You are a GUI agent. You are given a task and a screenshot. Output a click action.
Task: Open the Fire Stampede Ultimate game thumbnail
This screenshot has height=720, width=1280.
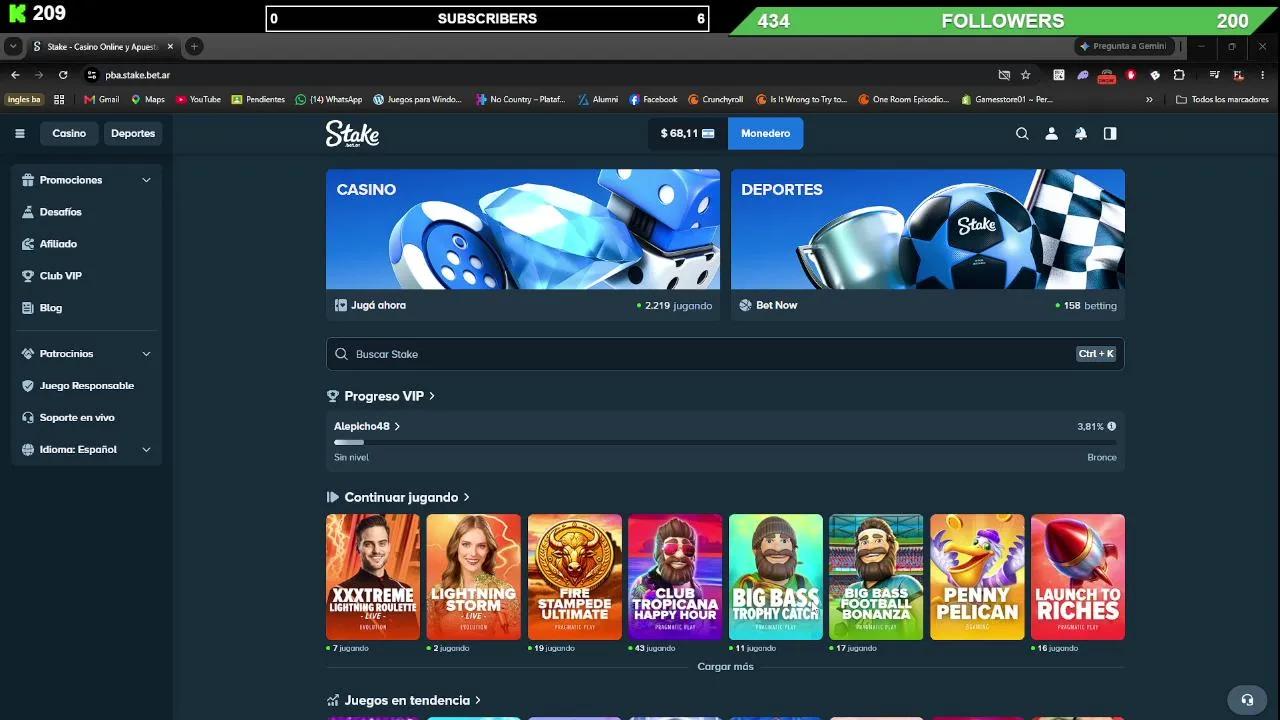click(575, 577)
